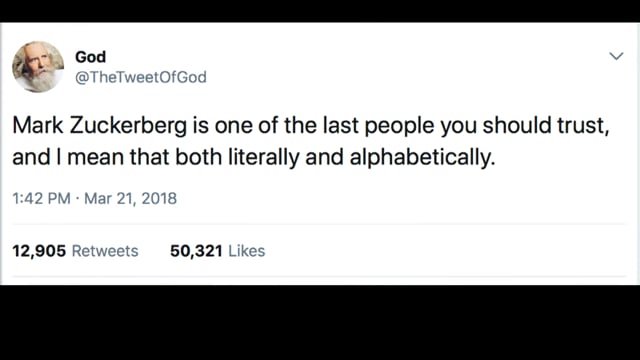The width and height of the screenshot is (640, 360).
Task: Click God's bearded profile avatar
Action: [x=38, y=67]
